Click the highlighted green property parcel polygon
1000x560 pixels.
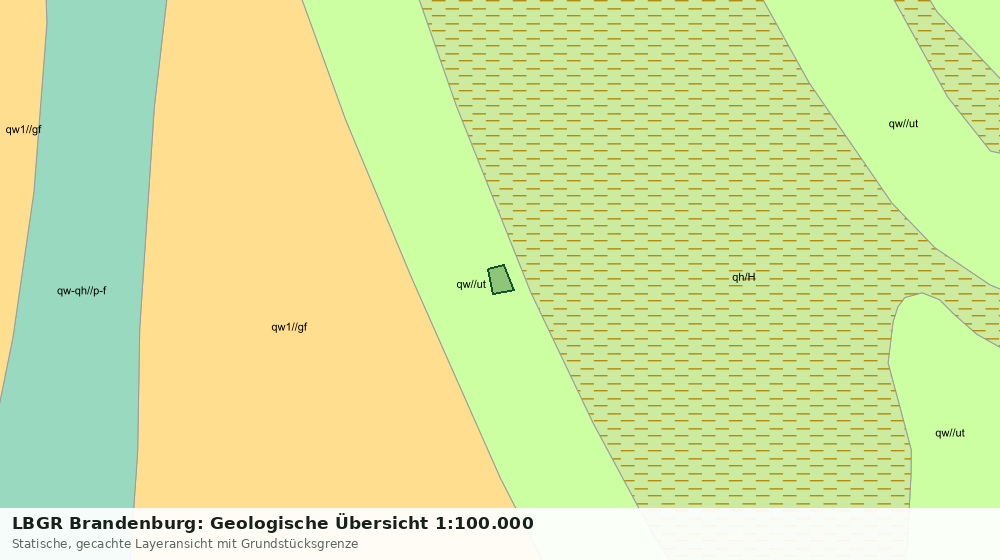click(501, 280)
